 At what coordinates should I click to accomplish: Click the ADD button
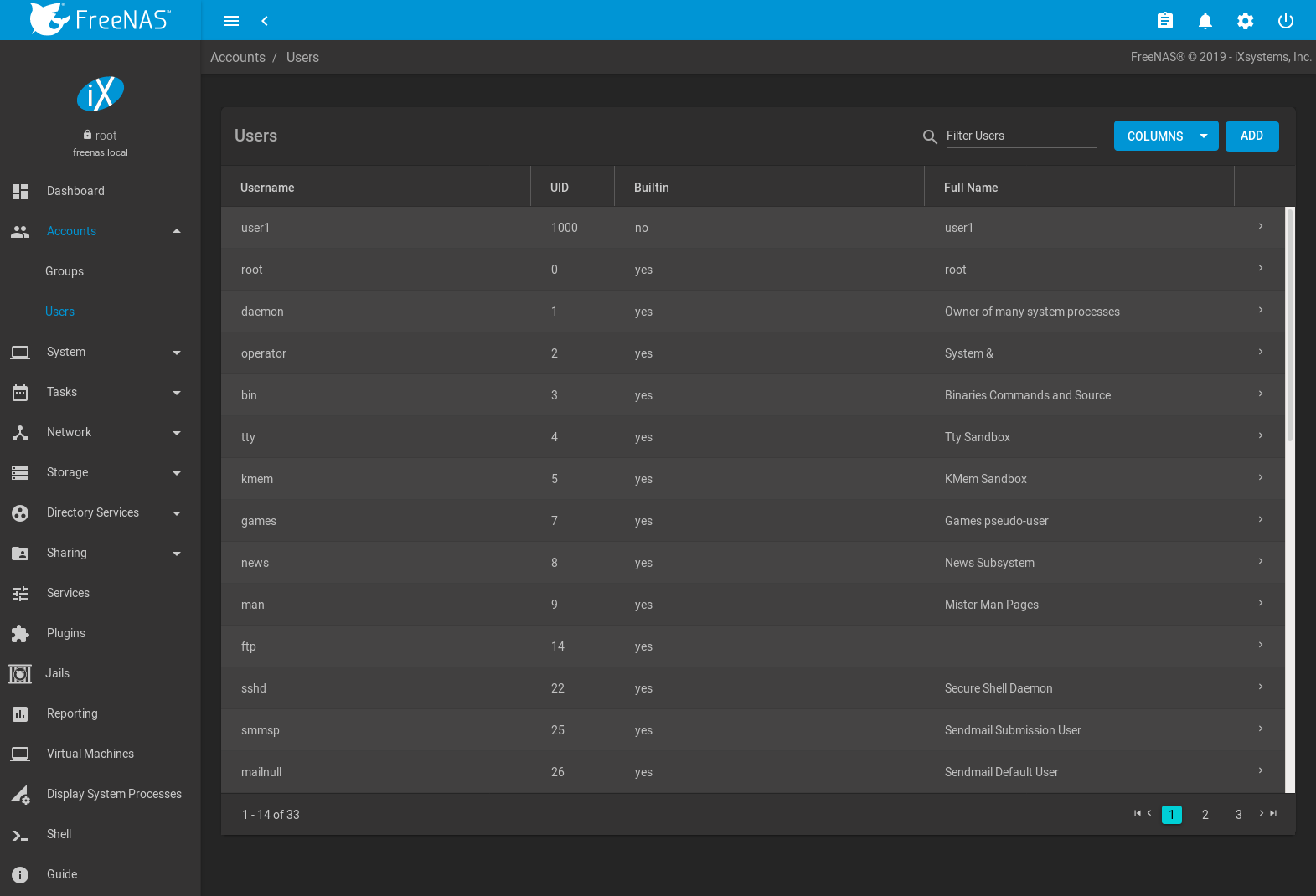(1251, 136)
